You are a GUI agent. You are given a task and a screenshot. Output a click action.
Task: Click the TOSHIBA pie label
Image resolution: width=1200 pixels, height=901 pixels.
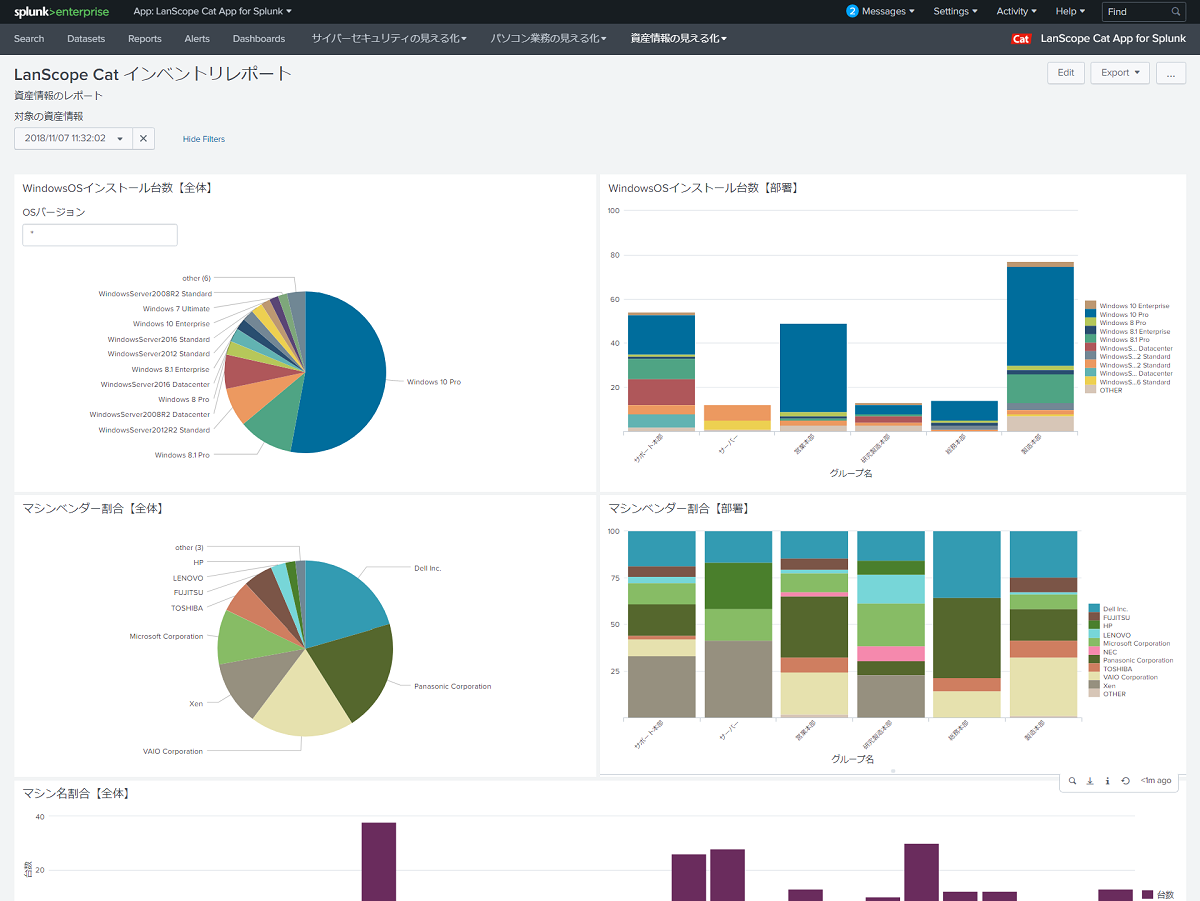(187, 608)
